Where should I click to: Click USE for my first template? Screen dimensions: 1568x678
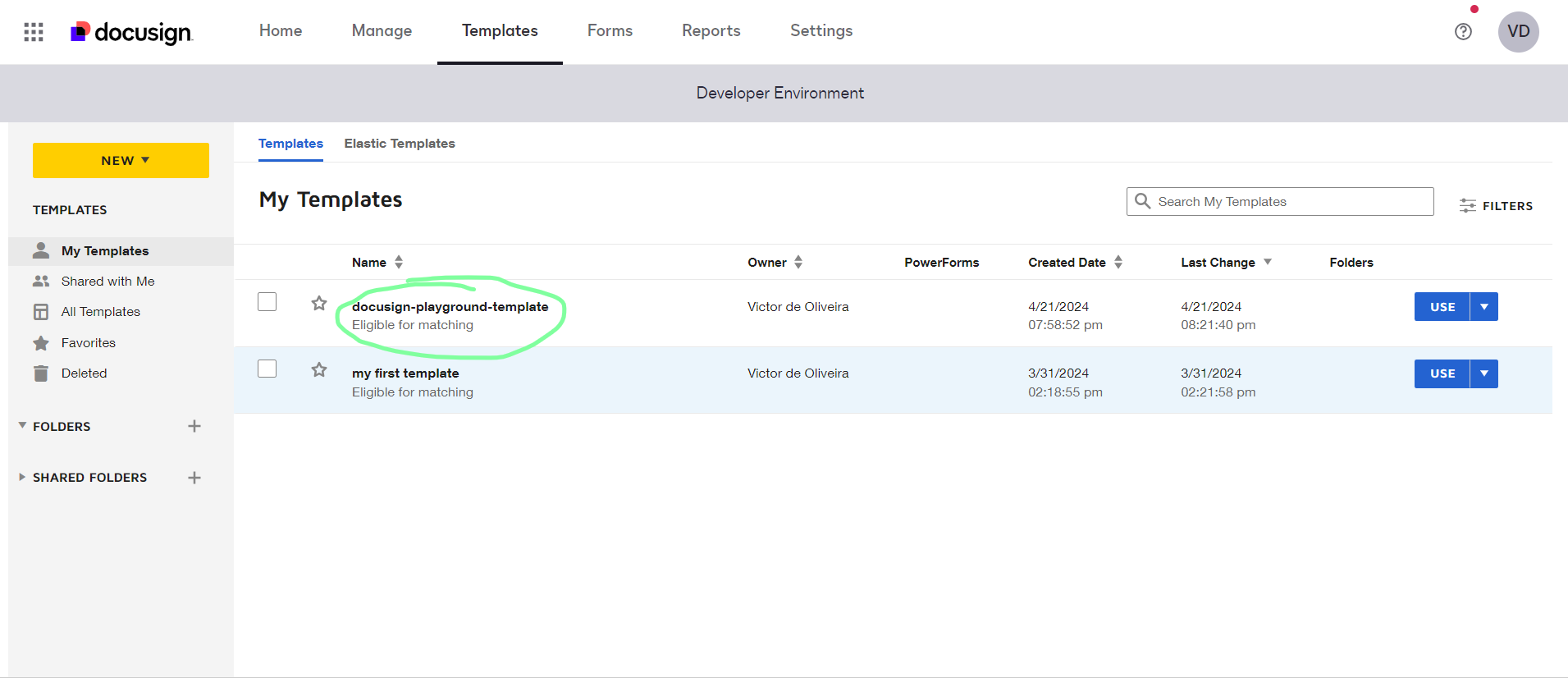point(1442,373)
